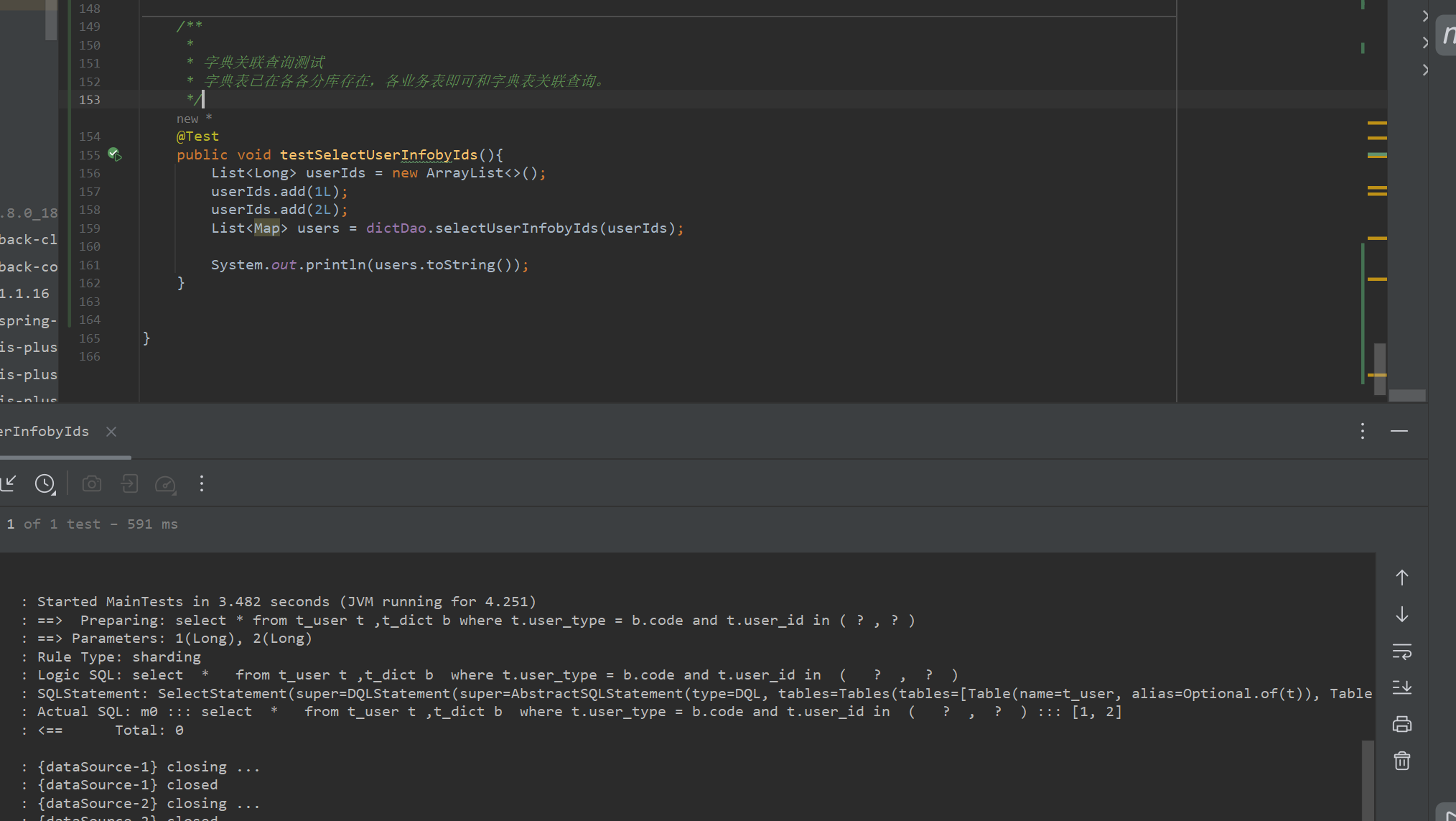
Task: Open the speedometer profiler icon
Action: (166, 484)
